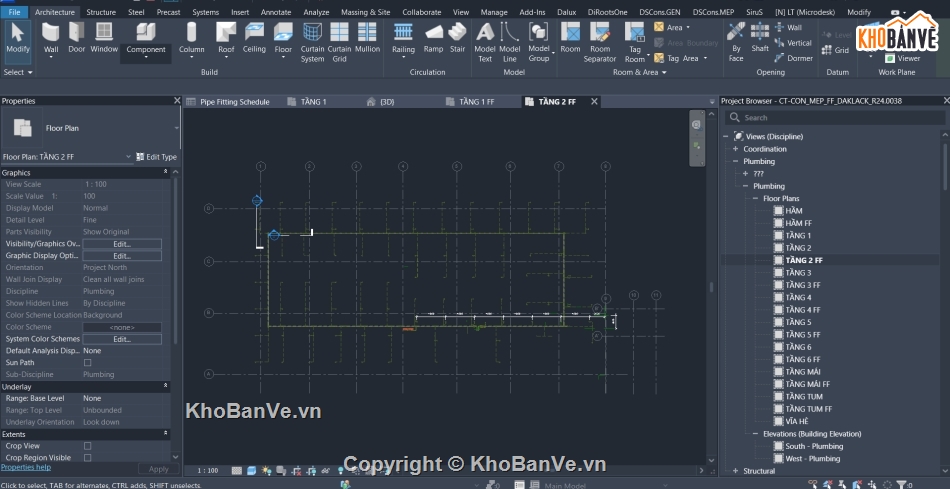Click the Curtain System tool
This screenshot has height=489, width=950.
pos(312,42)
